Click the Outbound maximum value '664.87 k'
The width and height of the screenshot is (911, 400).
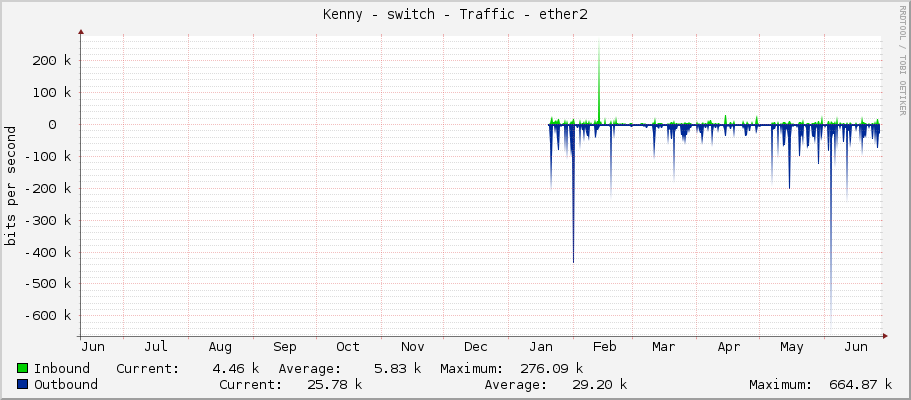coord(860,384)
